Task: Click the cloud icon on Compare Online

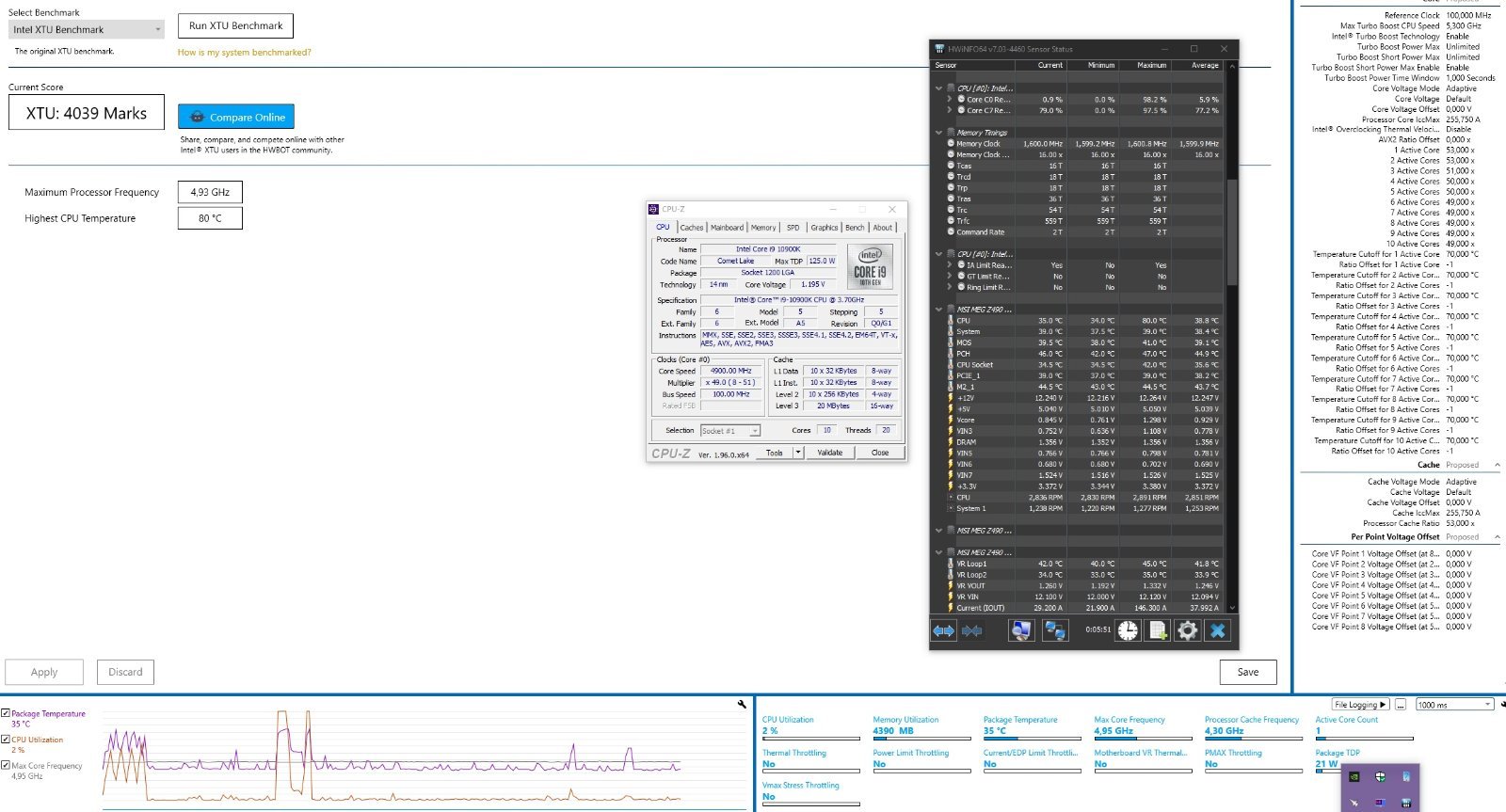Action: click(197, 118)
